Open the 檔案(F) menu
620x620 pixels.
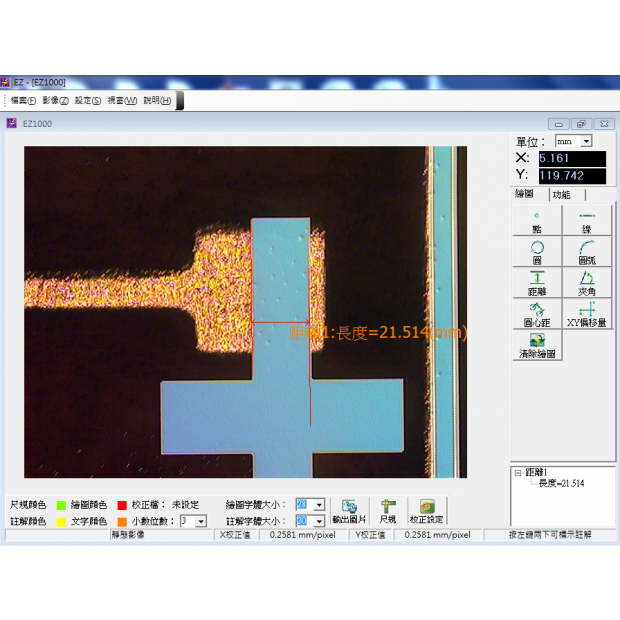[24, 100]
